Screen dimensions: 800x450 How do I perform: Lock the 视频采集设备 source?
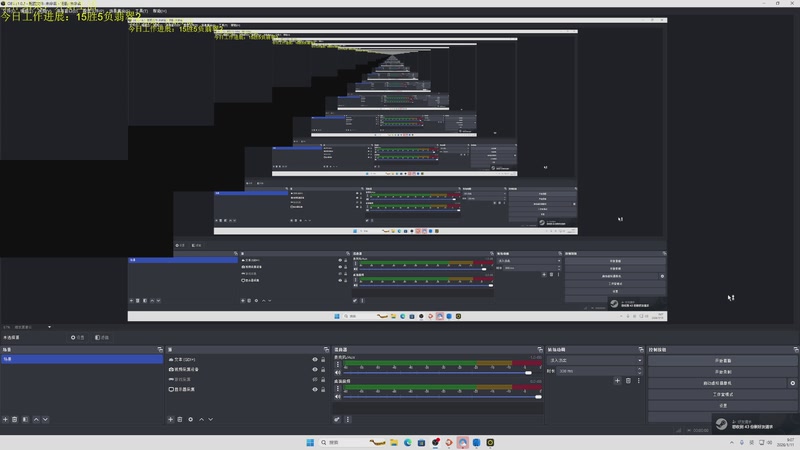point(323,369)
